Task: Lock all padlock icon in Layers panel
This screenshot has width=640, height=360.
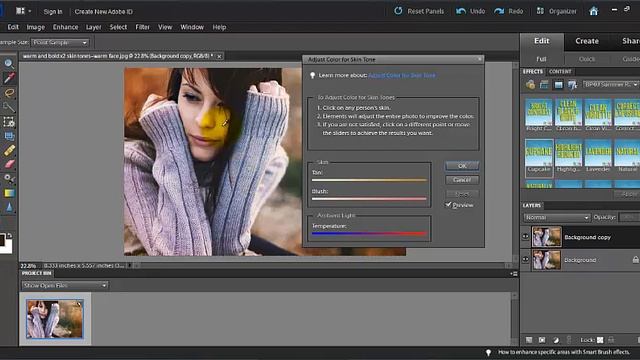Action: click(611, 340)
